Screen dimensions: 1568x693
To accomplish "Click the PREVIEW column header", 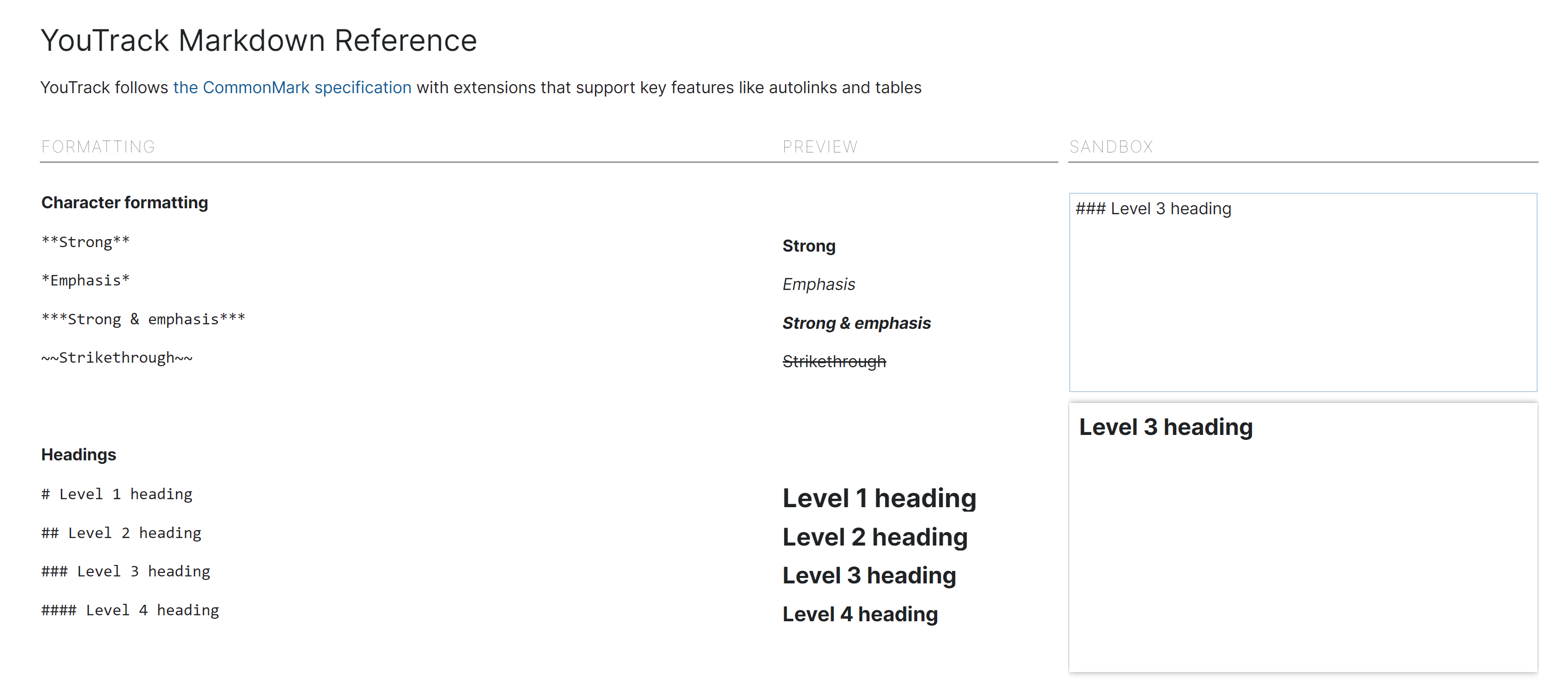I will 819,146.
